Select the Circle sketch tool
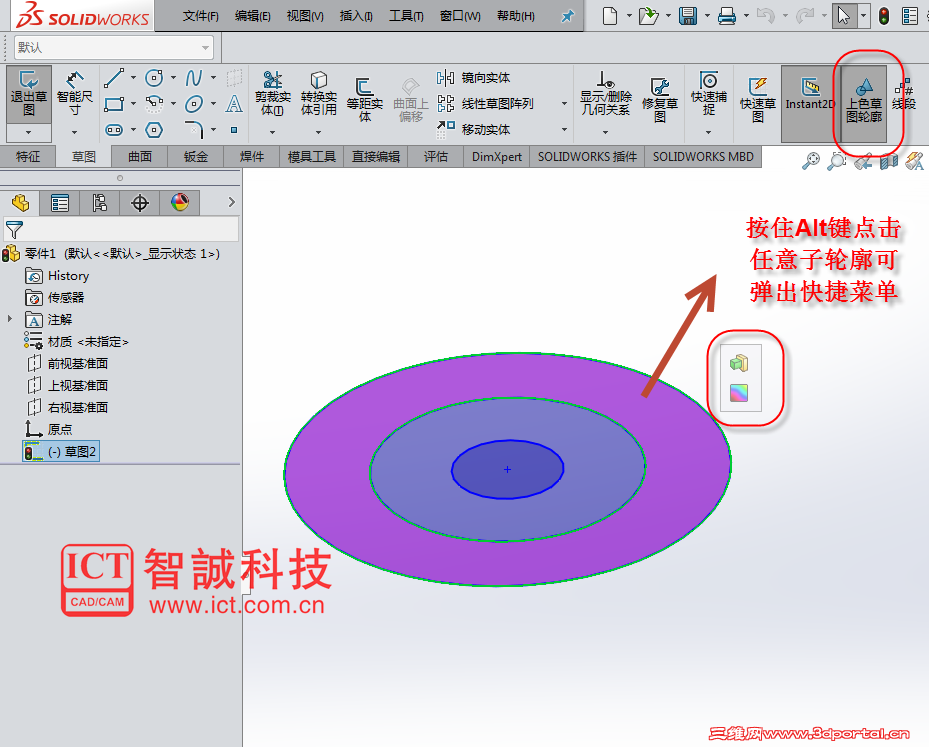 (x=154, y=78)
